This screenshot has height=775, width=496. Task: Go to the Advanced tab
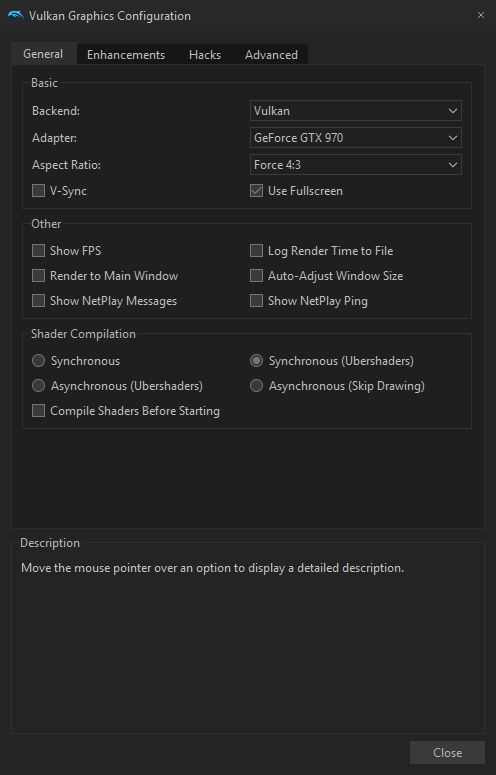tap(271, 54)
